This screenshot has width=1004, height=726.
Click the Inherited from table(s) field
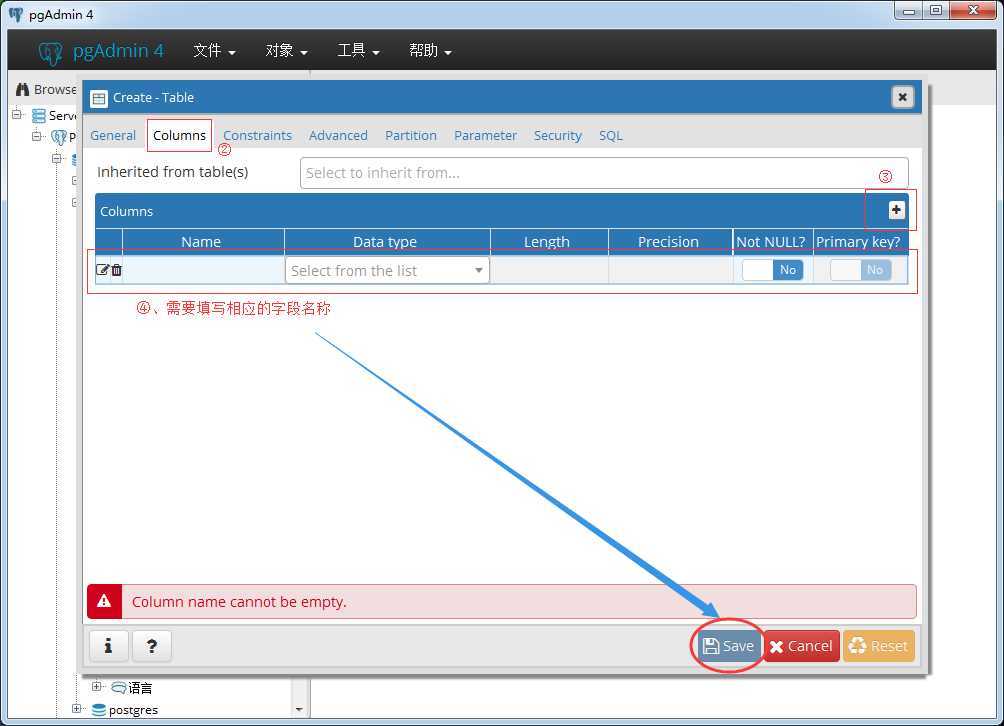(x=604, y=173)
